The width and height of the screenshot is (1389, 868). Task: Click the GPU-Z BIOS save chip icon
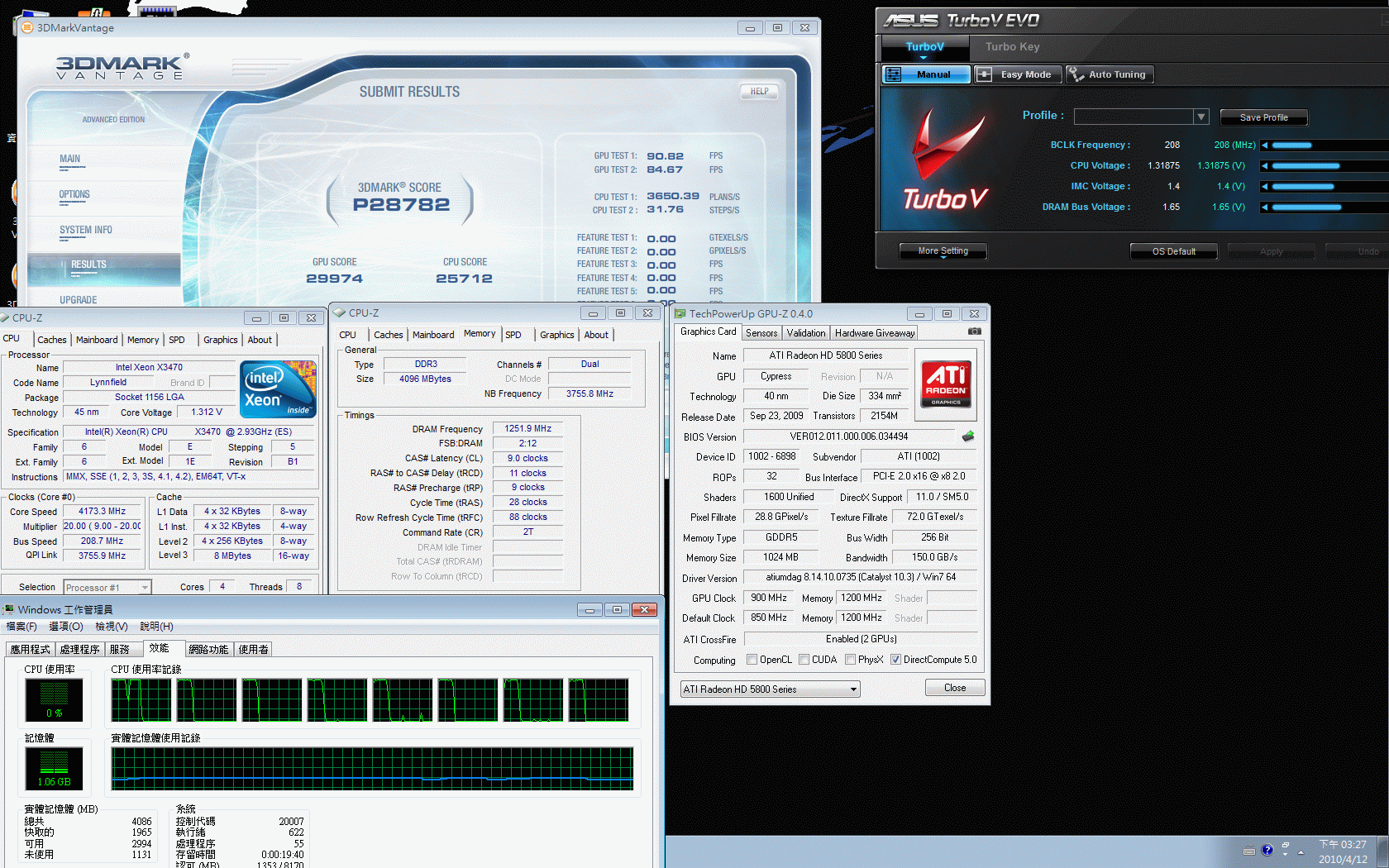[x=968, y=436]
